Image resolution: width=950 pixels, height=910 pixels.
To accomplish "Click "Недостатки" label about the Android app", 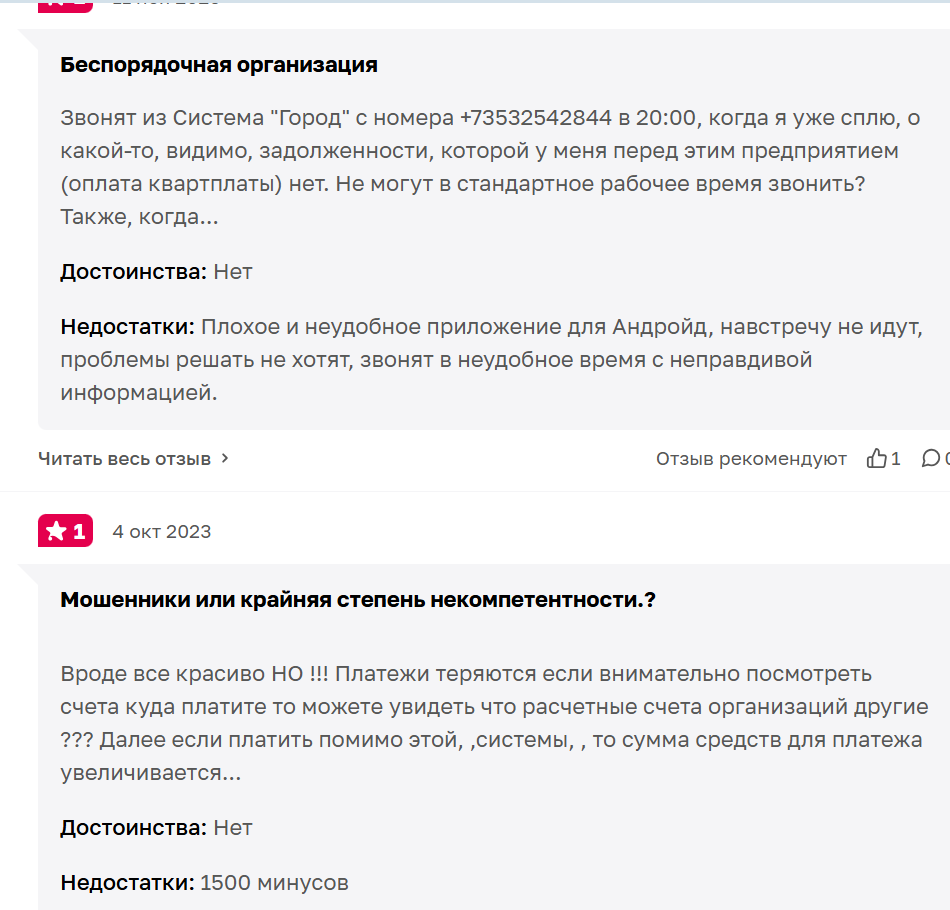I will [127, 327].
